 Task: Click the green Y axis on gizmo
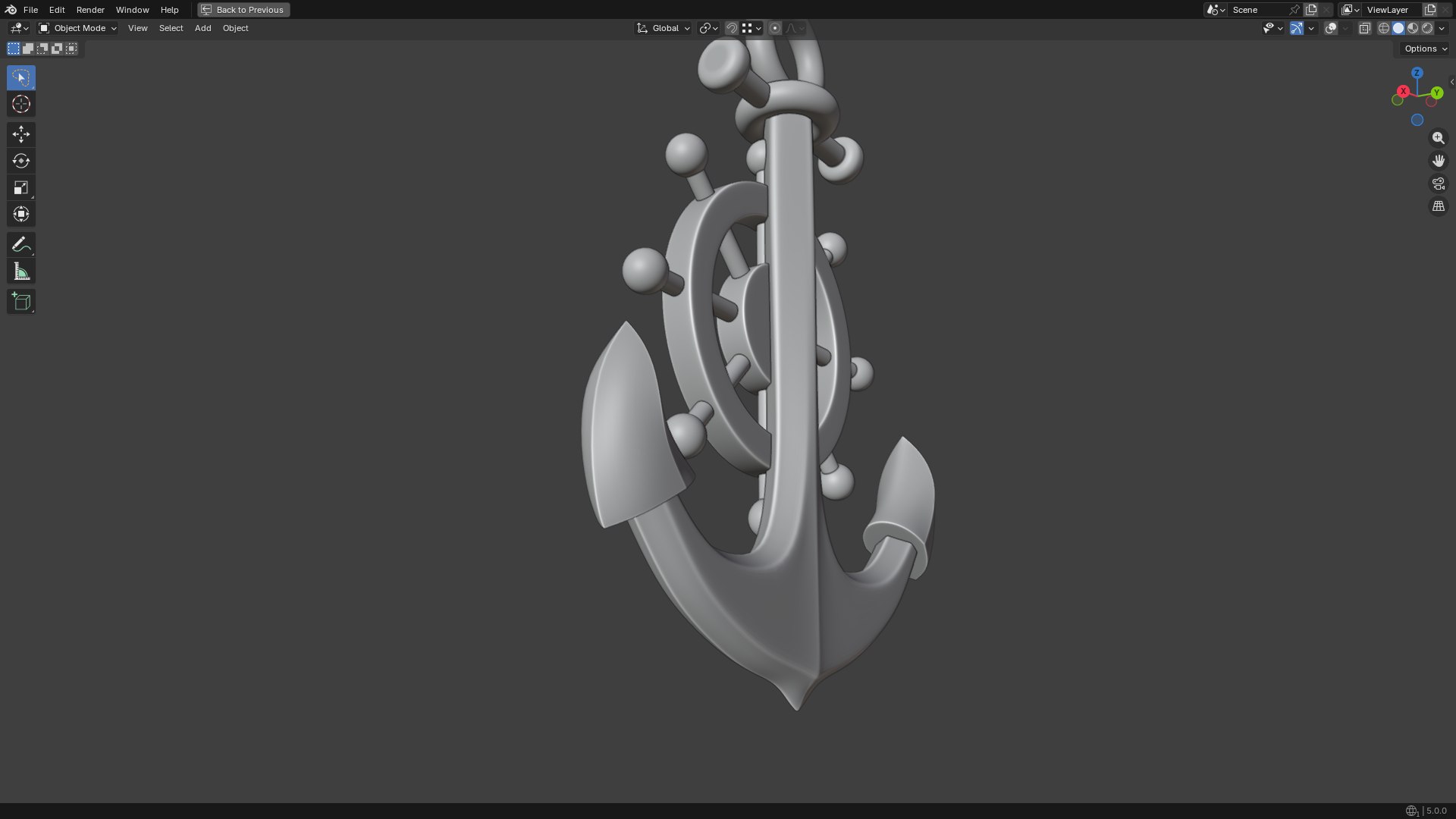(x=1436, y=93)
